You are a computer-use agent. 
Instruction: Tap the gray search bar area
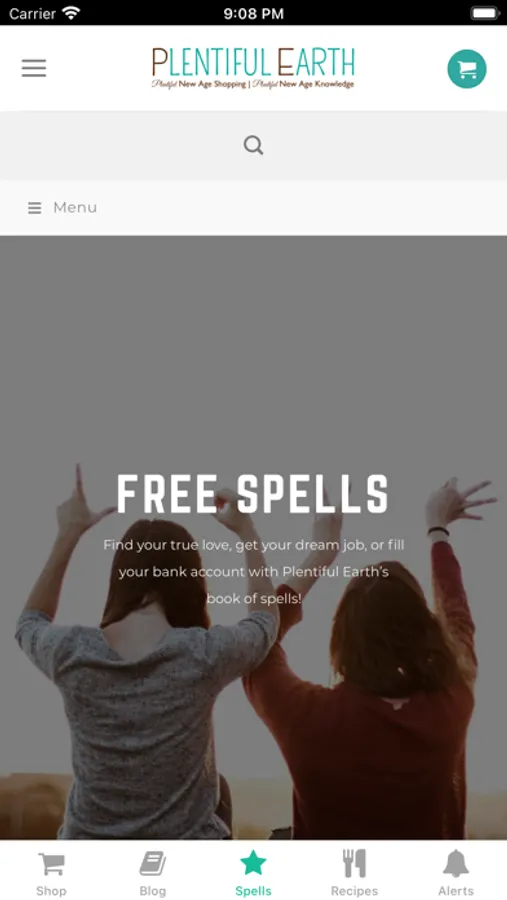point(253,145)
